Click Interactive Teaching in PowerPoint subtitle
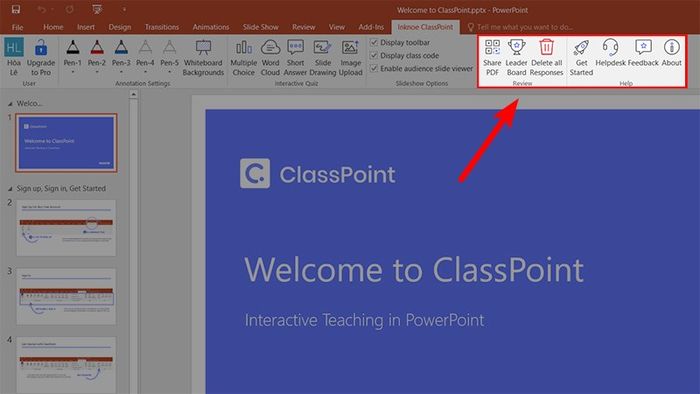The width and height of the screenshot is (700, 394). click(364, 320)
